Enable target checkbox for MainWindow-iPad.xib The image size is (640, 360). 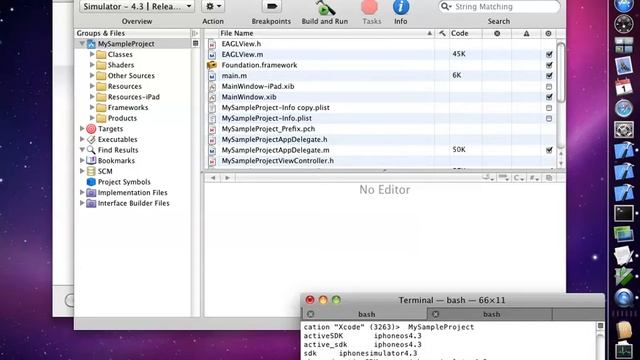pyautogui.click(x=549, y=87)
